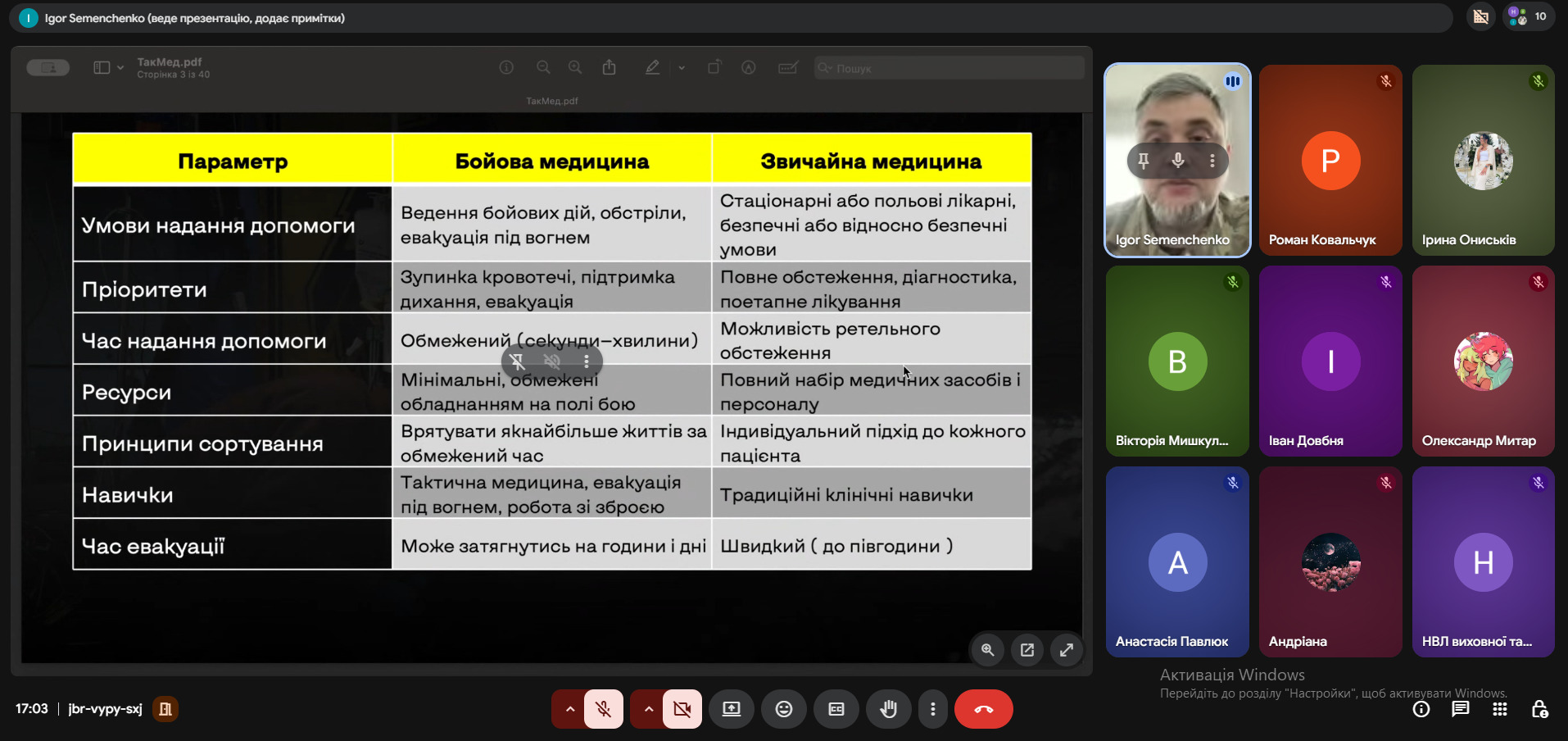Click the present screen icon
The width and height of the screenshot is (1568, 741).
731,709
